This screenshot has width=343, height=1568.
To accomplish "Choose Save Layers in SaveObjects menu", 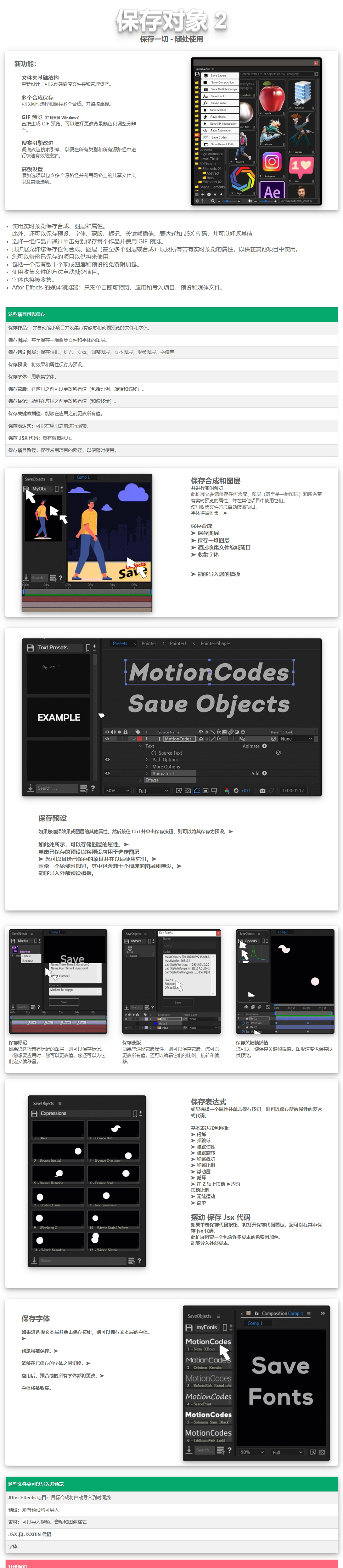I will (220, 75).
